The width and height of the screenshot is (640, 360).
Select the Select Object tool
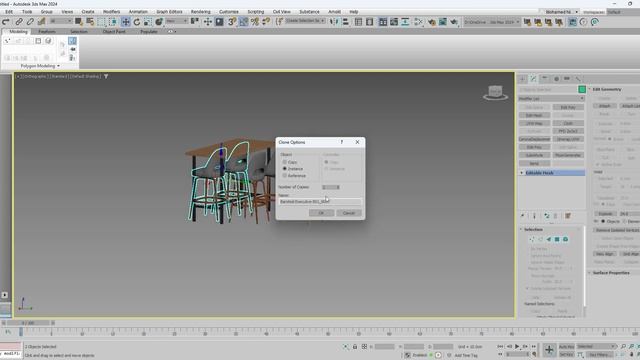pyautogui.click(x=78, y=22)
